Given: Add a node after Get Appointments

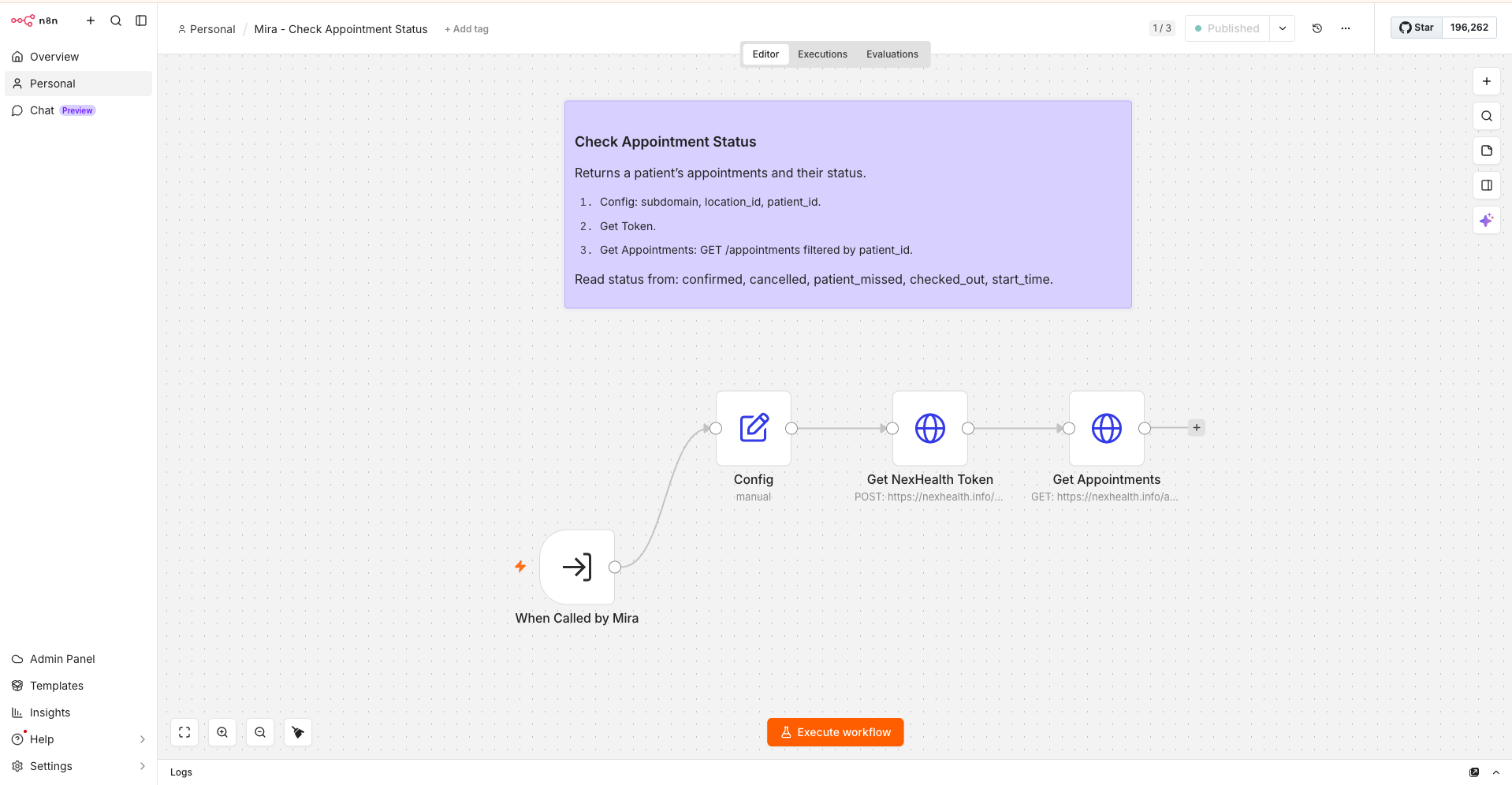Looking at the screenshot, I should click(1197, 428).
